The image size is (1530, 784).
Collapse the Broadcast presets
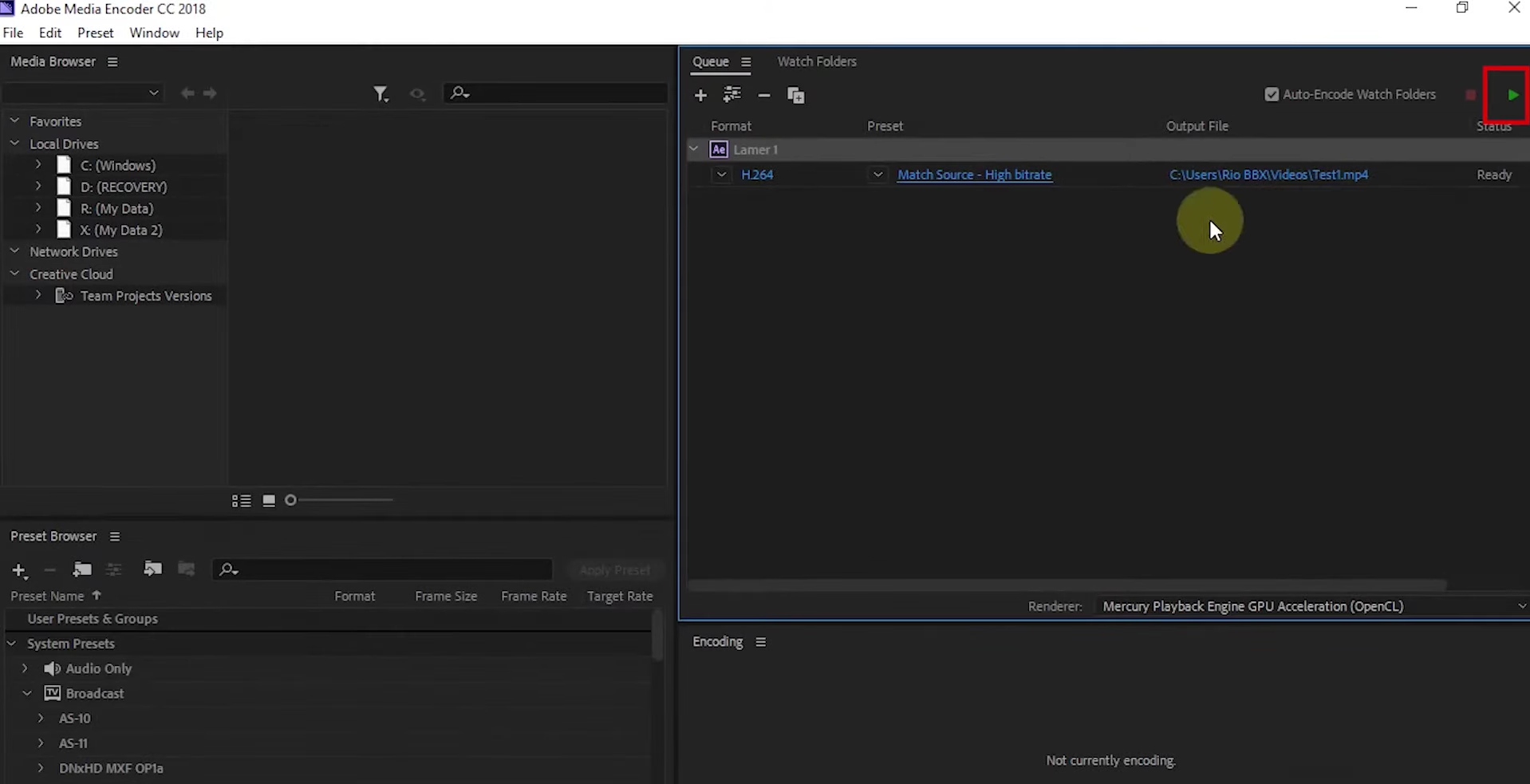pyautogui.click(x=27, y=693)
